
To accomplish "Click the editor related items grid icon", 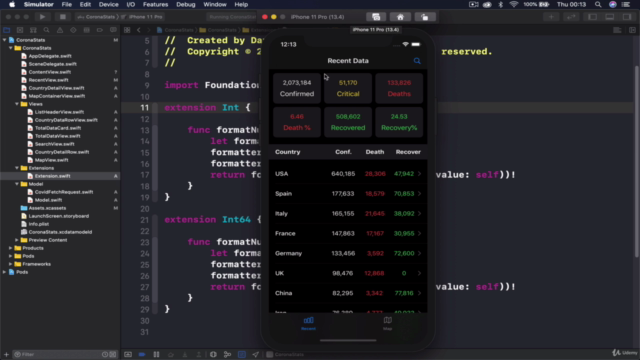I will 127,30.
